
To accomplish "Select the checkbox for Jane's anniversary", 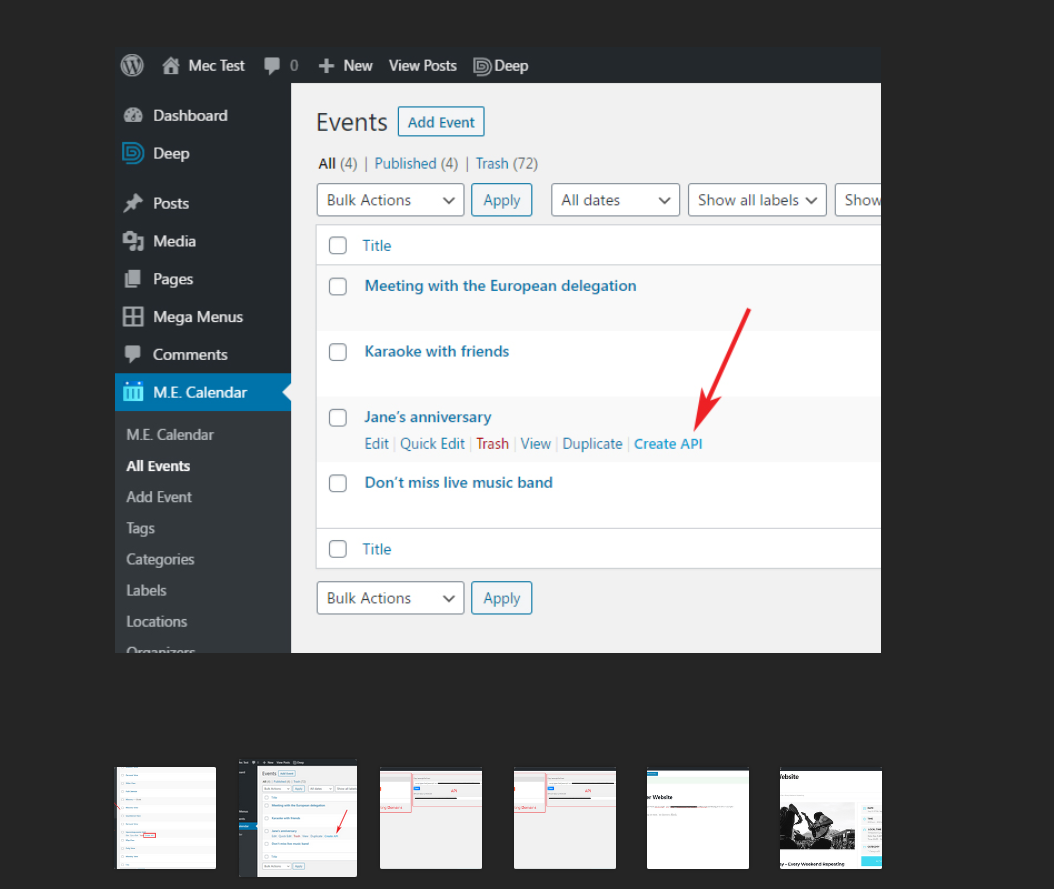I will pos(337,417).
